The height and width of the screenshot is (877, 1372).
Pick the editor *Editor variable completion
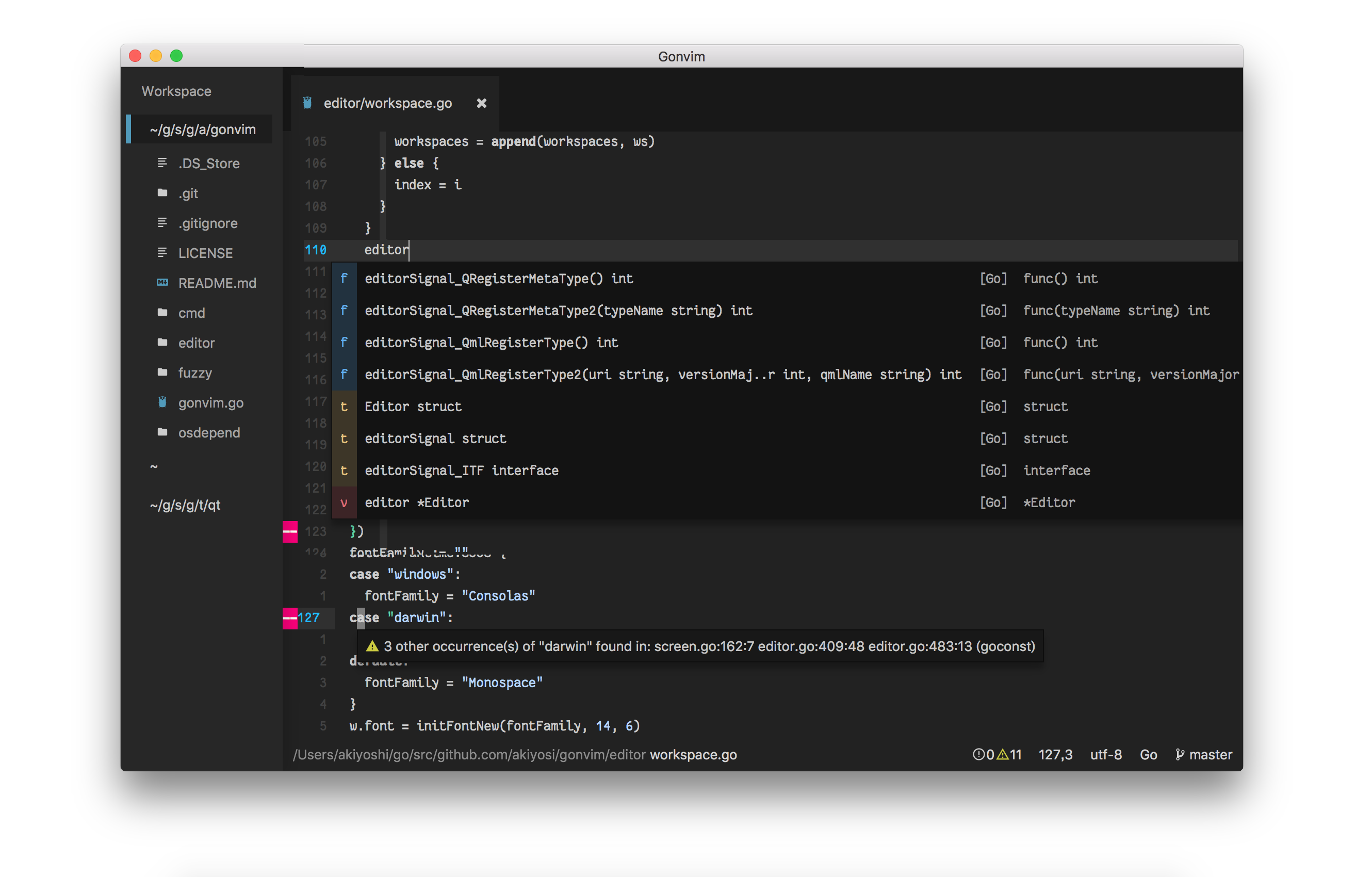tap(417, 502)
